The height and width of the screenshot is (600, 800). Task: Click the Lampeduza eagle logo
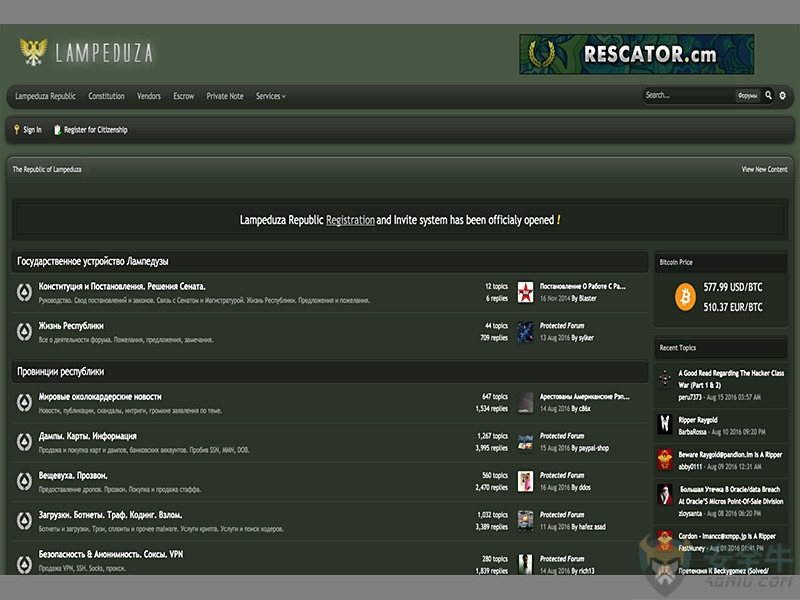pyautogui.click(x=33, y=52)
